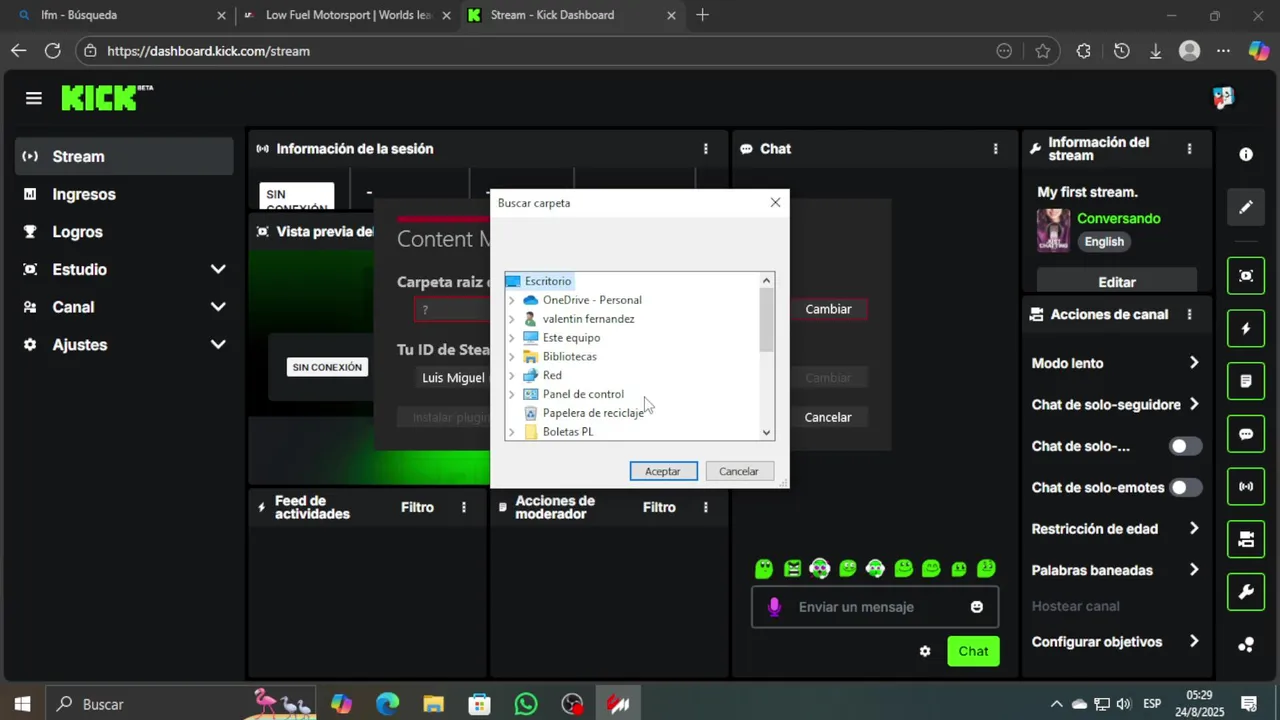Open Acciones de canal options menu

pos(1189,314)
